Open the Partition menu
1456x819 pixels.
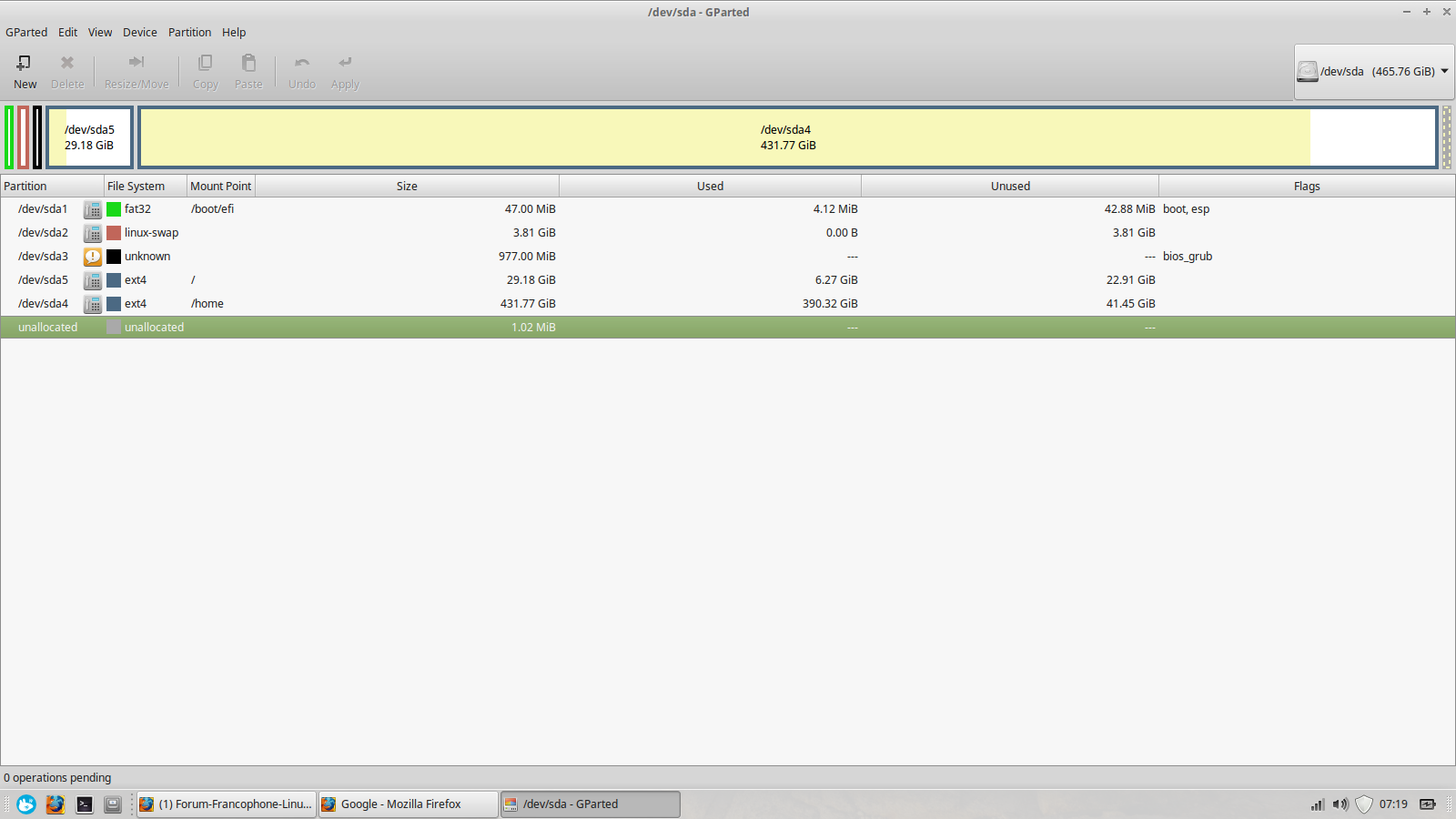189,32
